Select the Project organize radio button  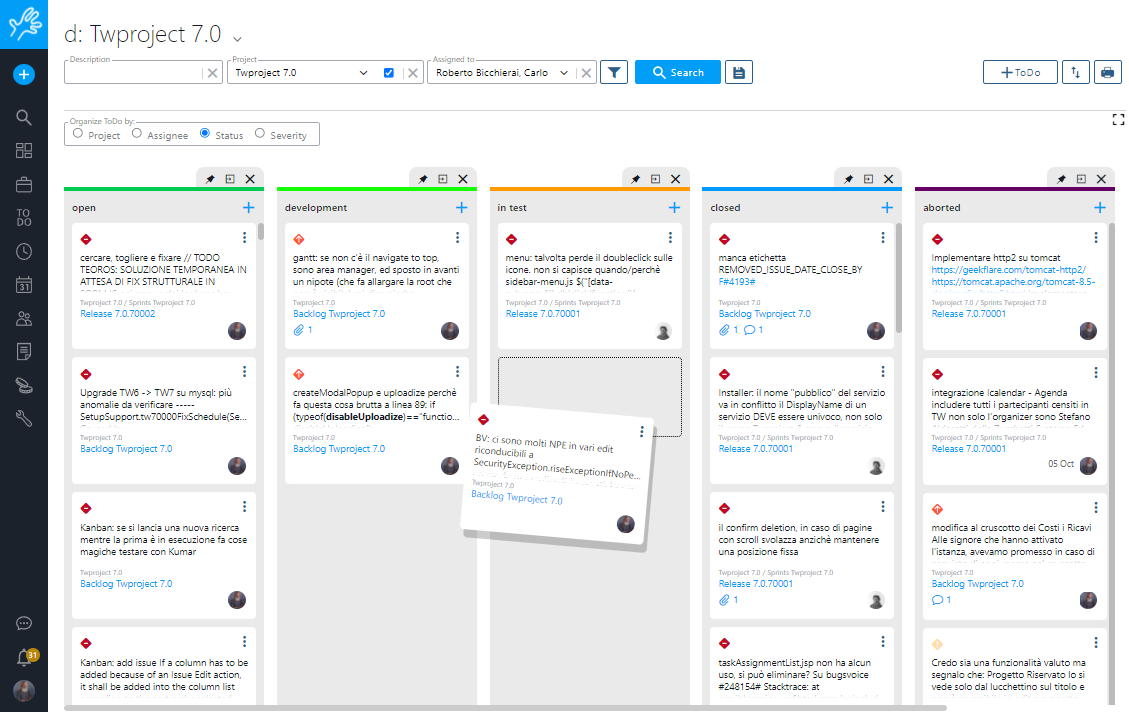coord(78,133)
